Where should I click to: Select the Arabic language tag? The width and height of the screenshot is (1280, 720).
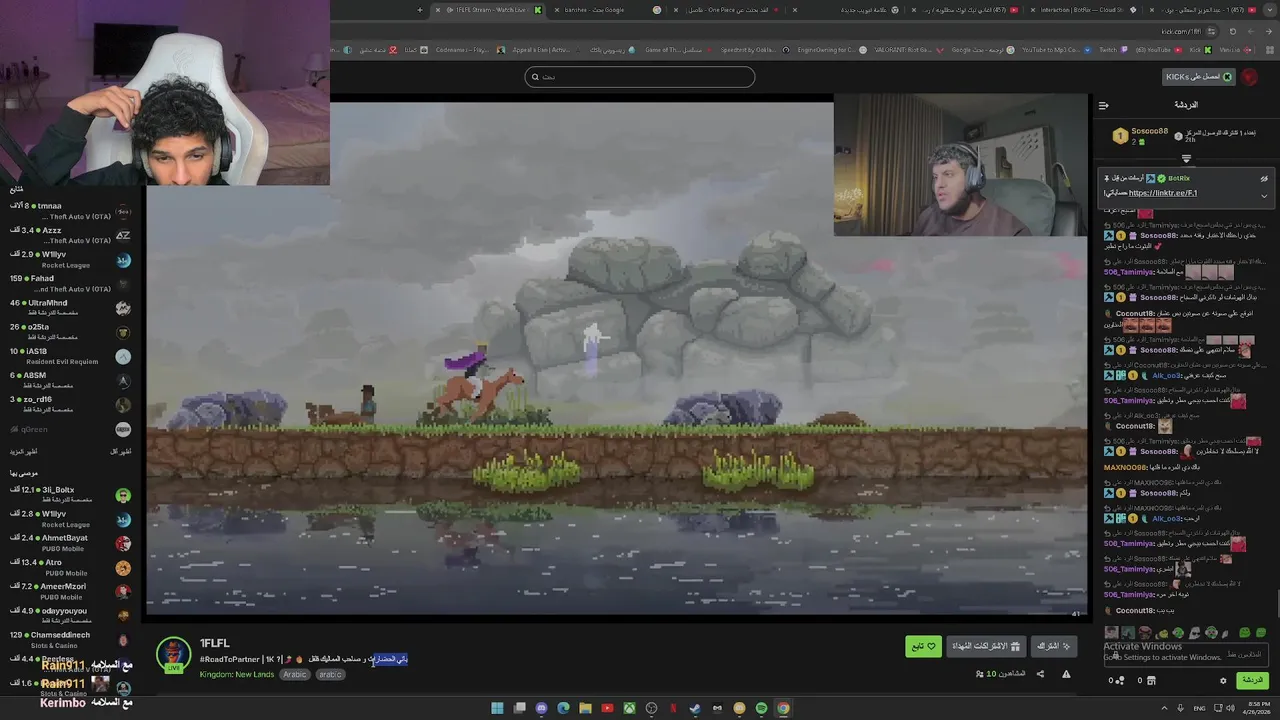pyautogui.click(x=294, y=674)
